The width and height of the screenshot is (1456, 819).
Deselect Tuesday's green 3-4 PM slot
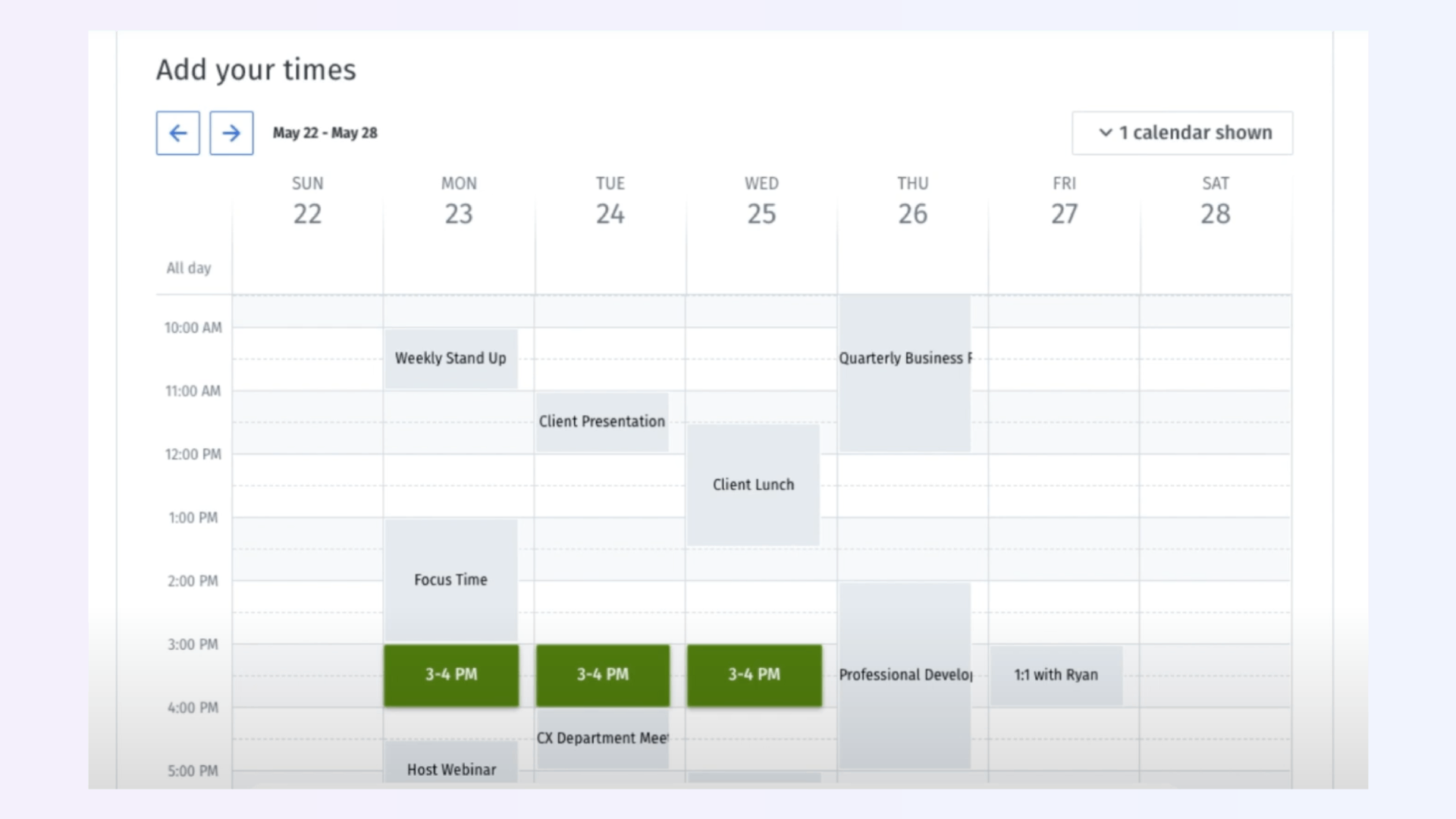603,675
